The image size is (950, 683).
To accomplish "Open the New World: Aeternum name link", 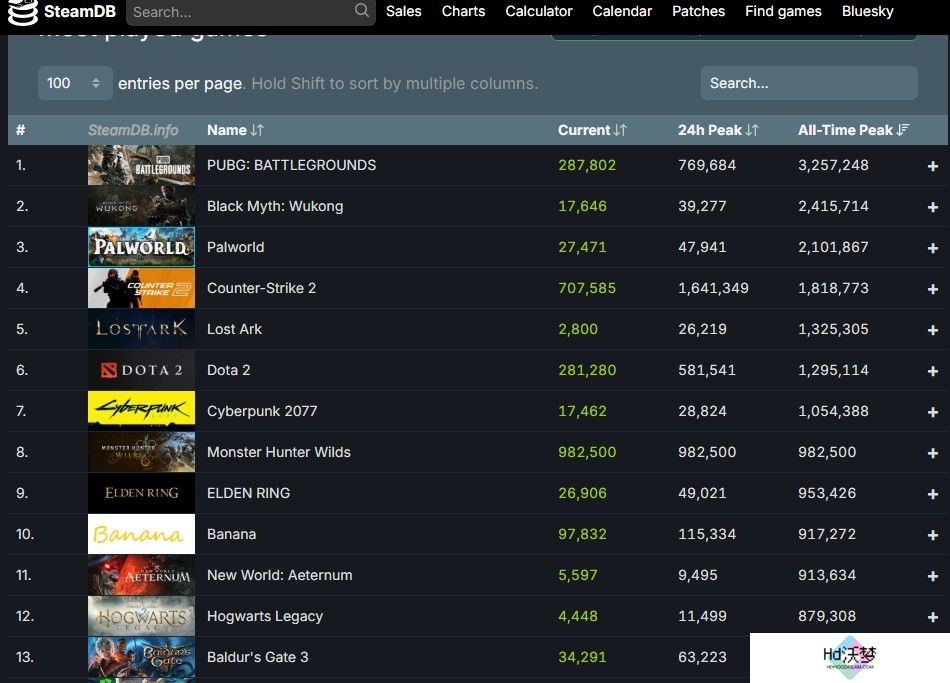I will tap(279, 575).
